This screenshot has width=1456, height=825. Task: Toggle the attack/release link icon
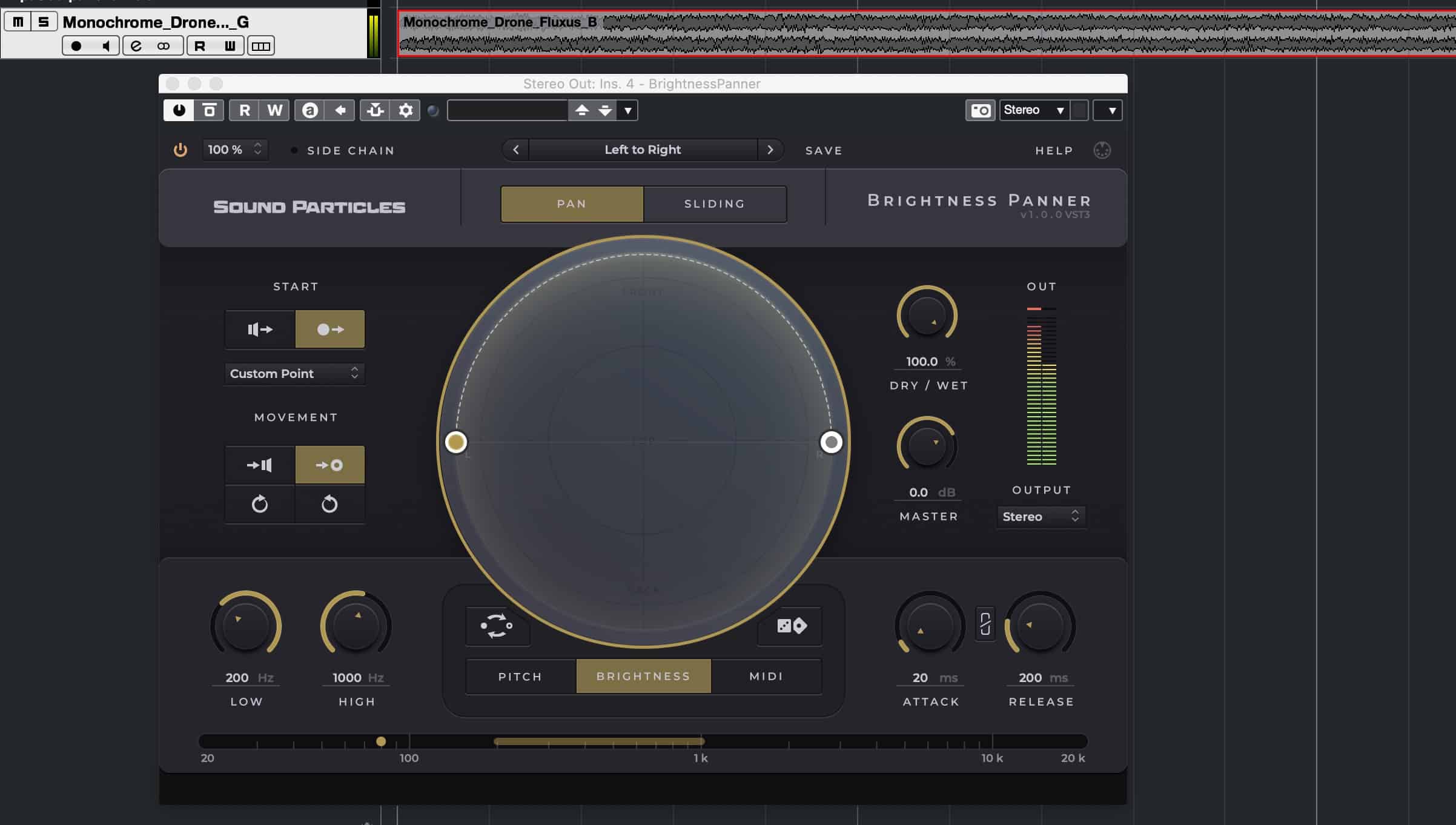[x=985, y=624]
